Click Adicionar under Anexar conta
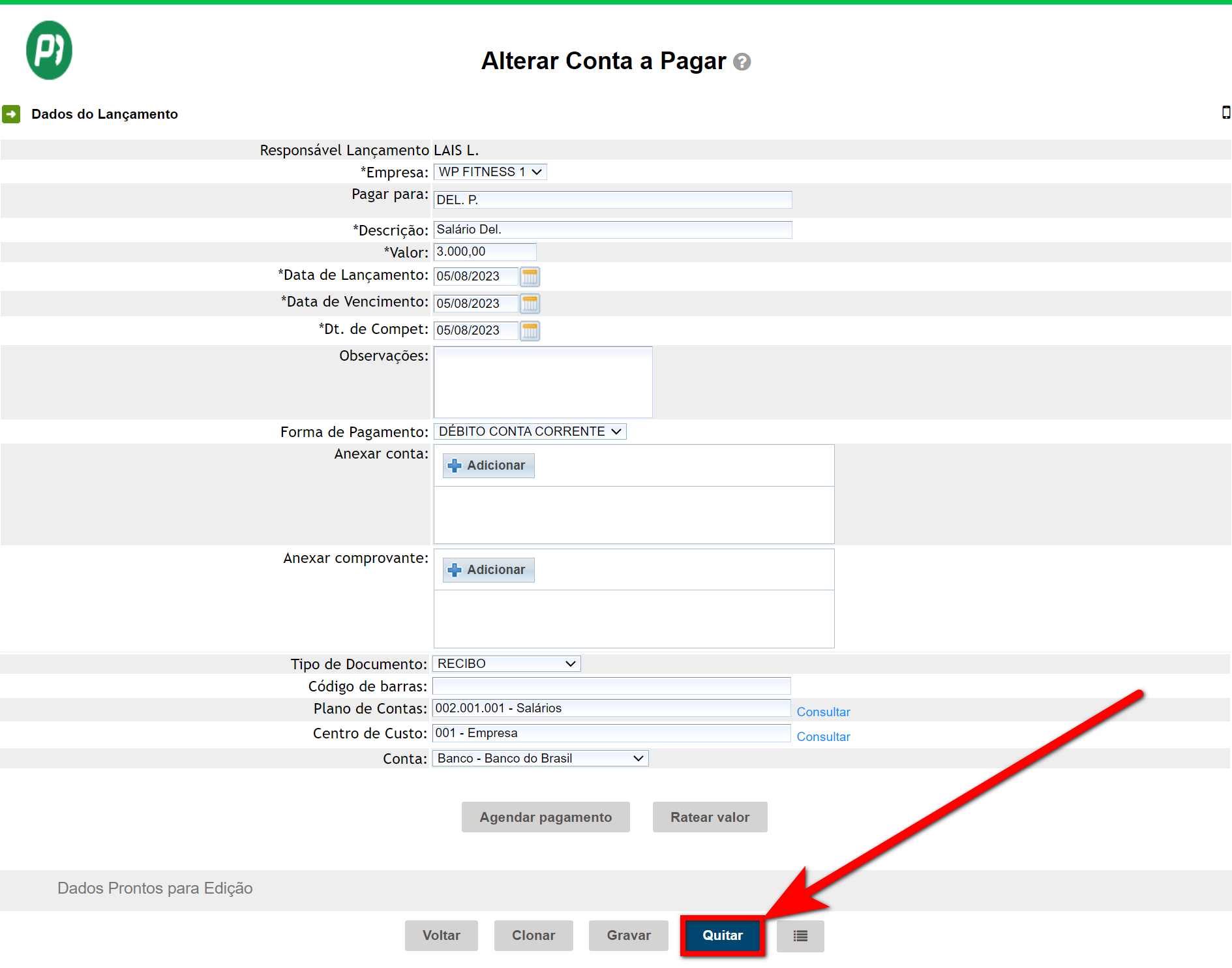Image resolution: width=1232 pixels, height=968 pixels. [x=488, y=466]
